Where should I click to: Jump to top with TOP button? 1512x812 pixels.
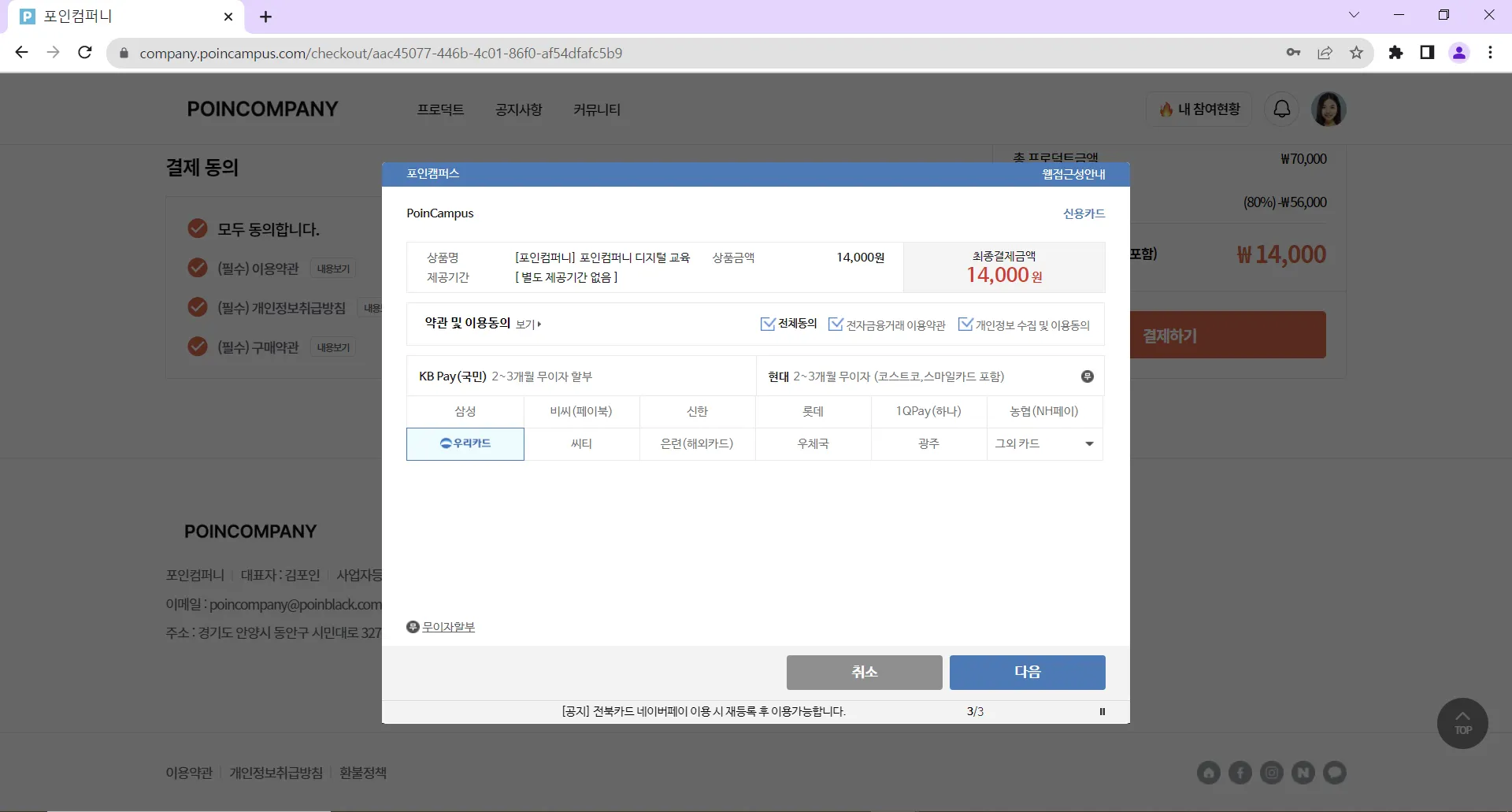[1462, 723]
